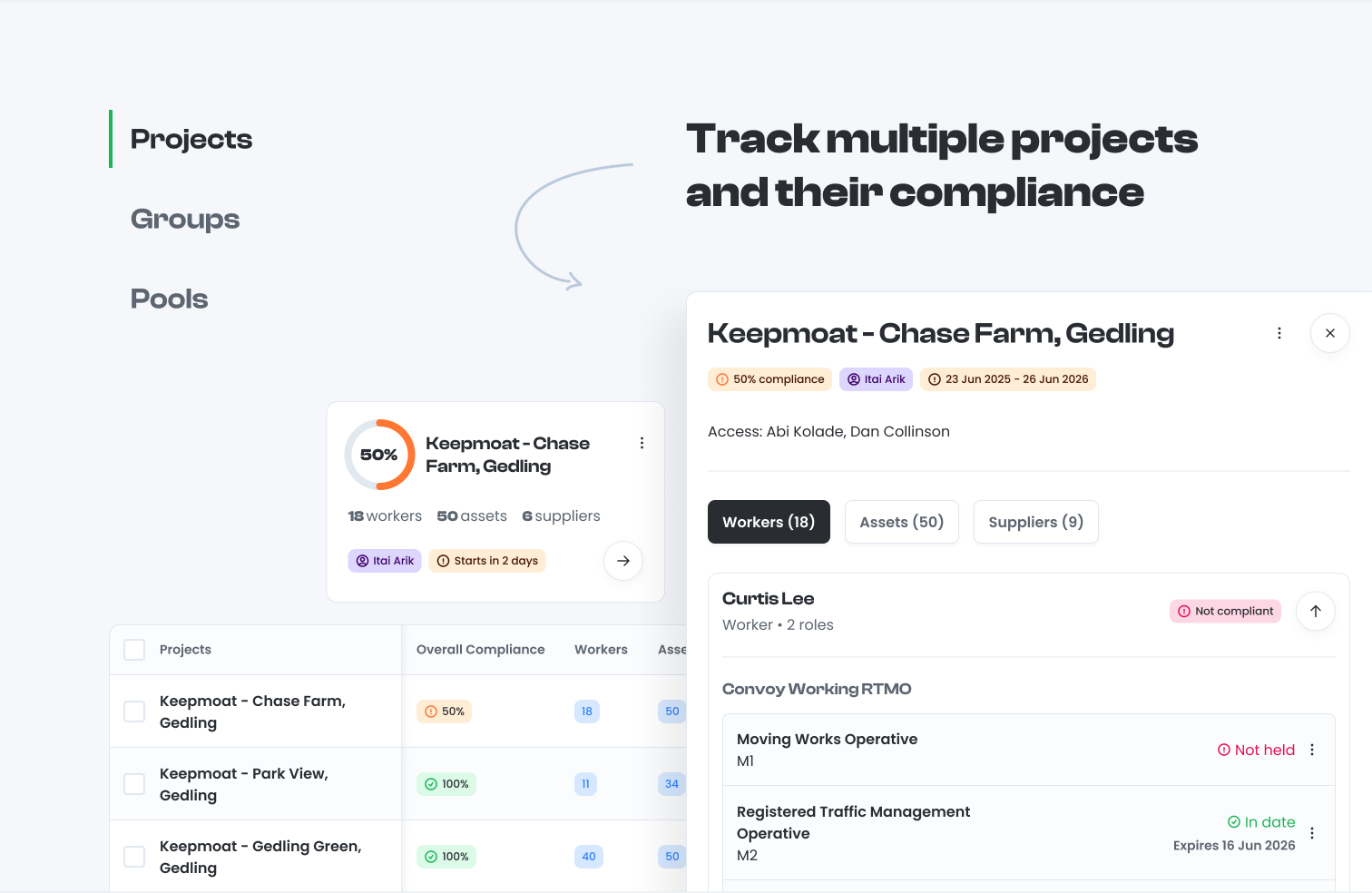Click the Workers column header
Viewport: 1372px width, 893px height.
pyautogui.click(x=601, y=650)
